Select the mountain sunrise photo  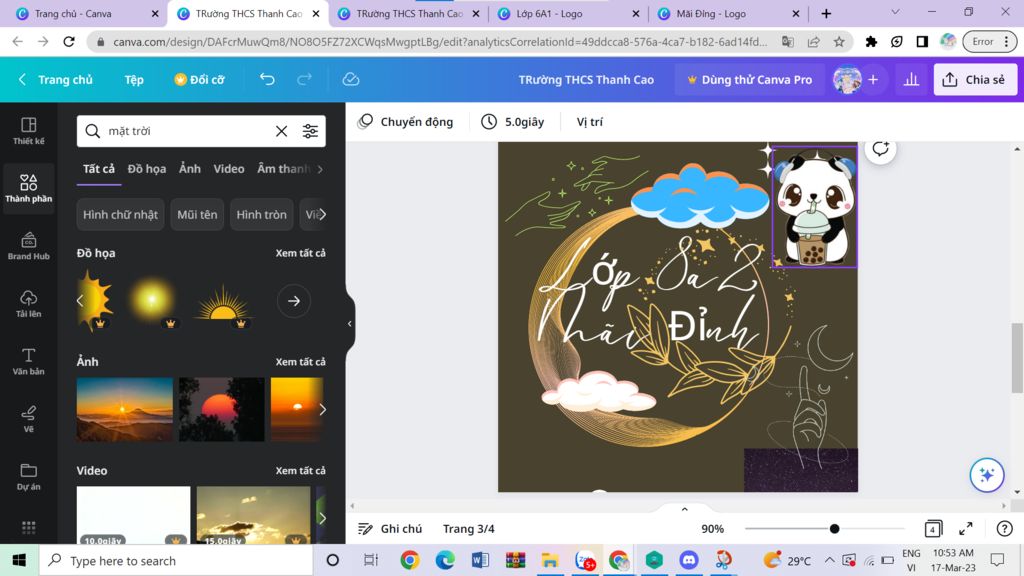[125, 409]
